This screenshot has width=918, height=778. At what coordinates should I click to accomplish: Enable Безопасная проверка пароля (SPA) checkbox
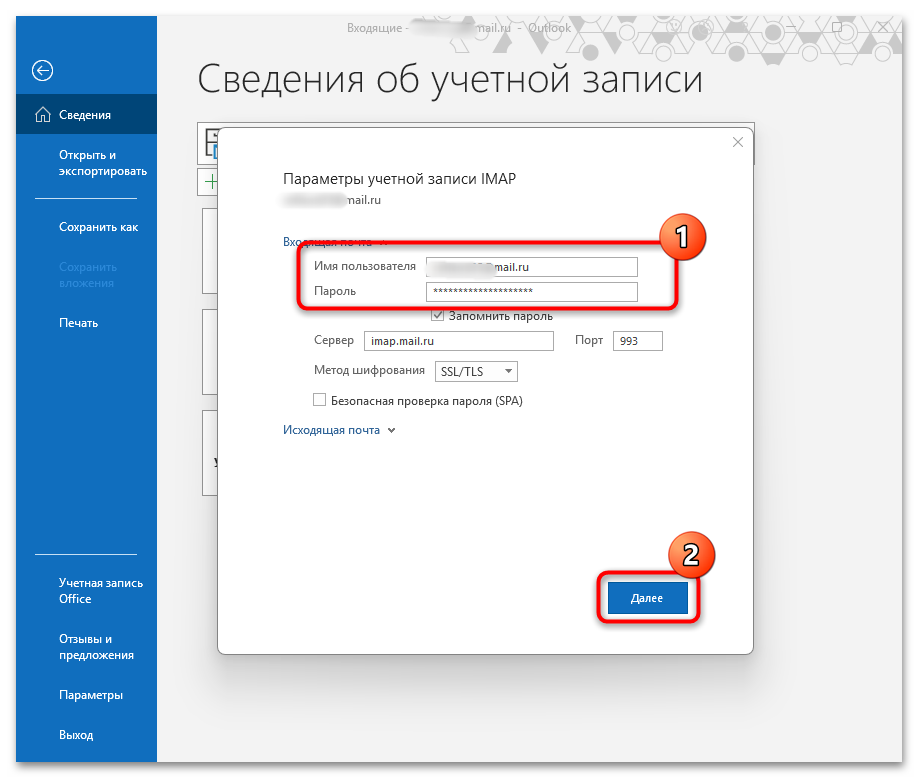(319, 400)
